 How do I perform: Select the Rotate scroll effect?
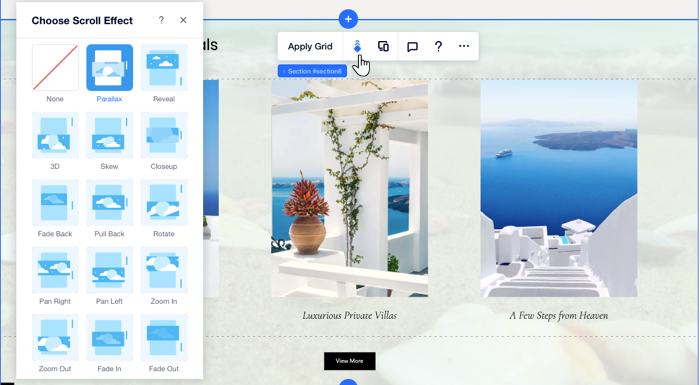coord(164,202)
